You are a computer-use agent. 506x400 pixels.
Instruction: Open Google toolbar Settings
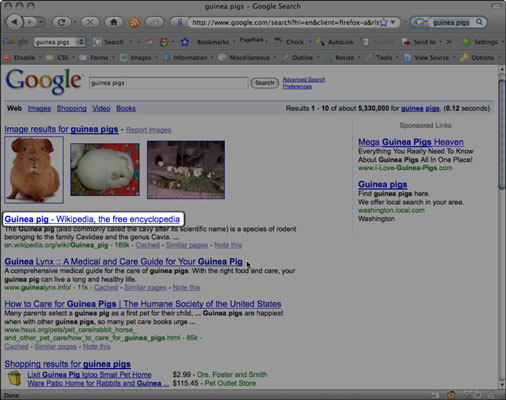[x=480, y=42]
